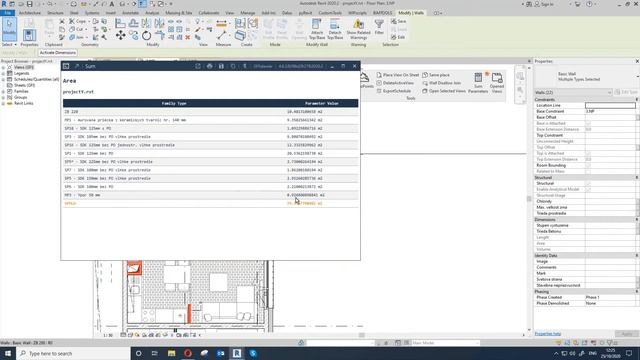Open File Explorer from the taskbar

(x=171, y=353)
